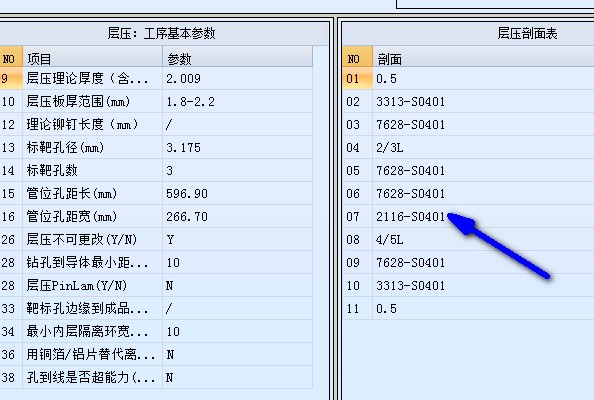This screenshot has height=400, width=594.
Task: Select the 2116-S0401 section row
Action: pyautogui.click(x=468, y=217)
